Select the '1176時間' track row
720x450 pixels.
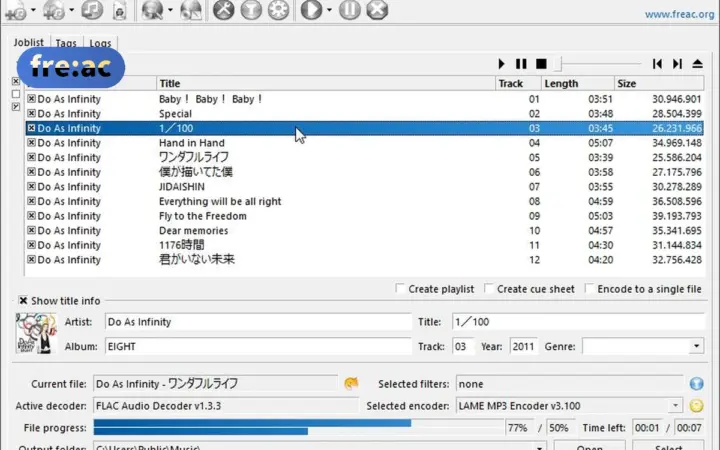click(x=365, y=245)
